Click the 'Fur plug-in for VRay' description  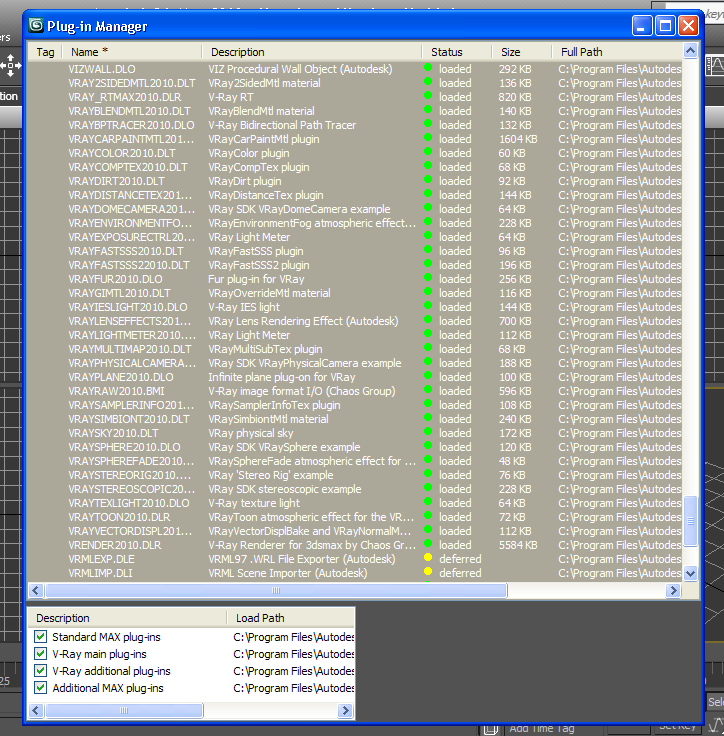point(256,279)
